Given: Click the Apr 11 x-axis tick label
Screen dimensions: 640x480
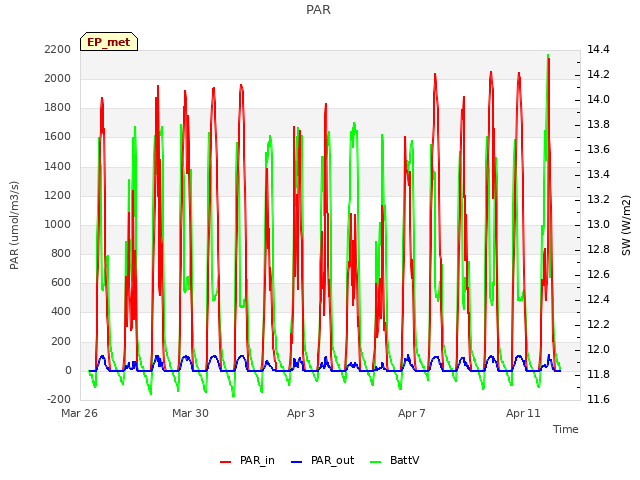Looking at the screenshot, I should pos(523,413).
